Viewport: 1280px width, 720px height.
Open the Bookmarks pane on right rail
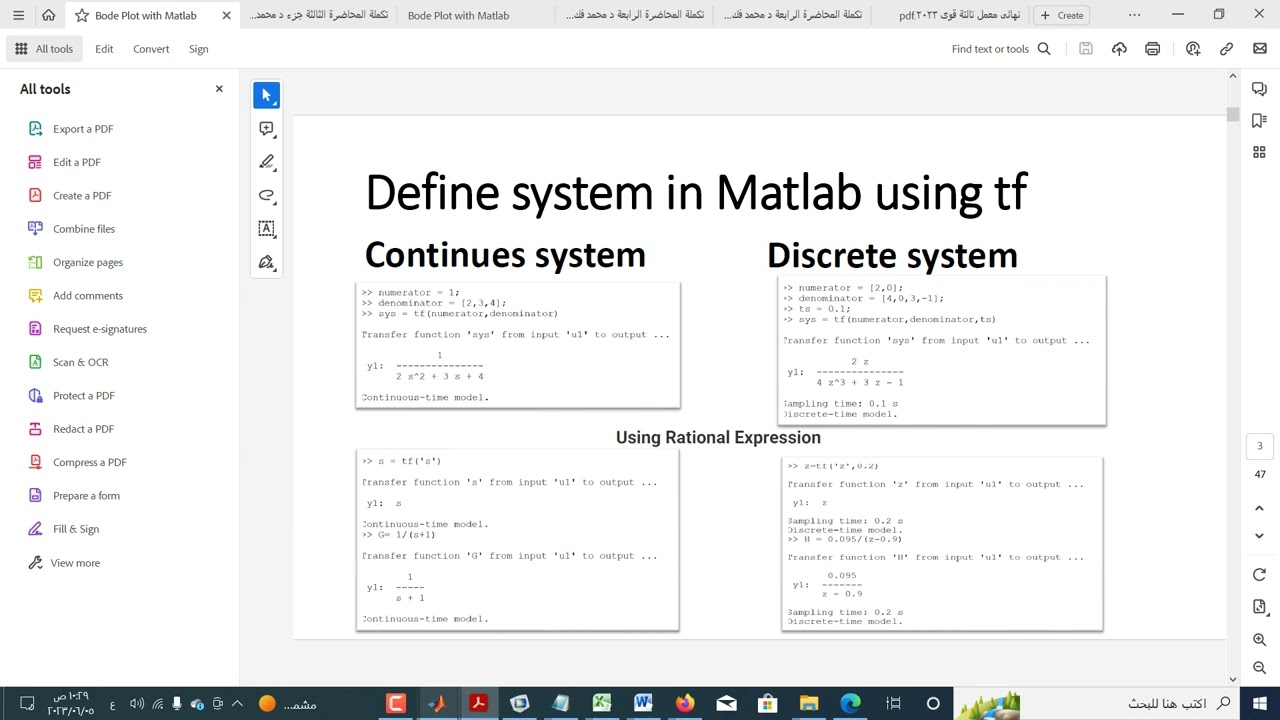coord(1259,121)
